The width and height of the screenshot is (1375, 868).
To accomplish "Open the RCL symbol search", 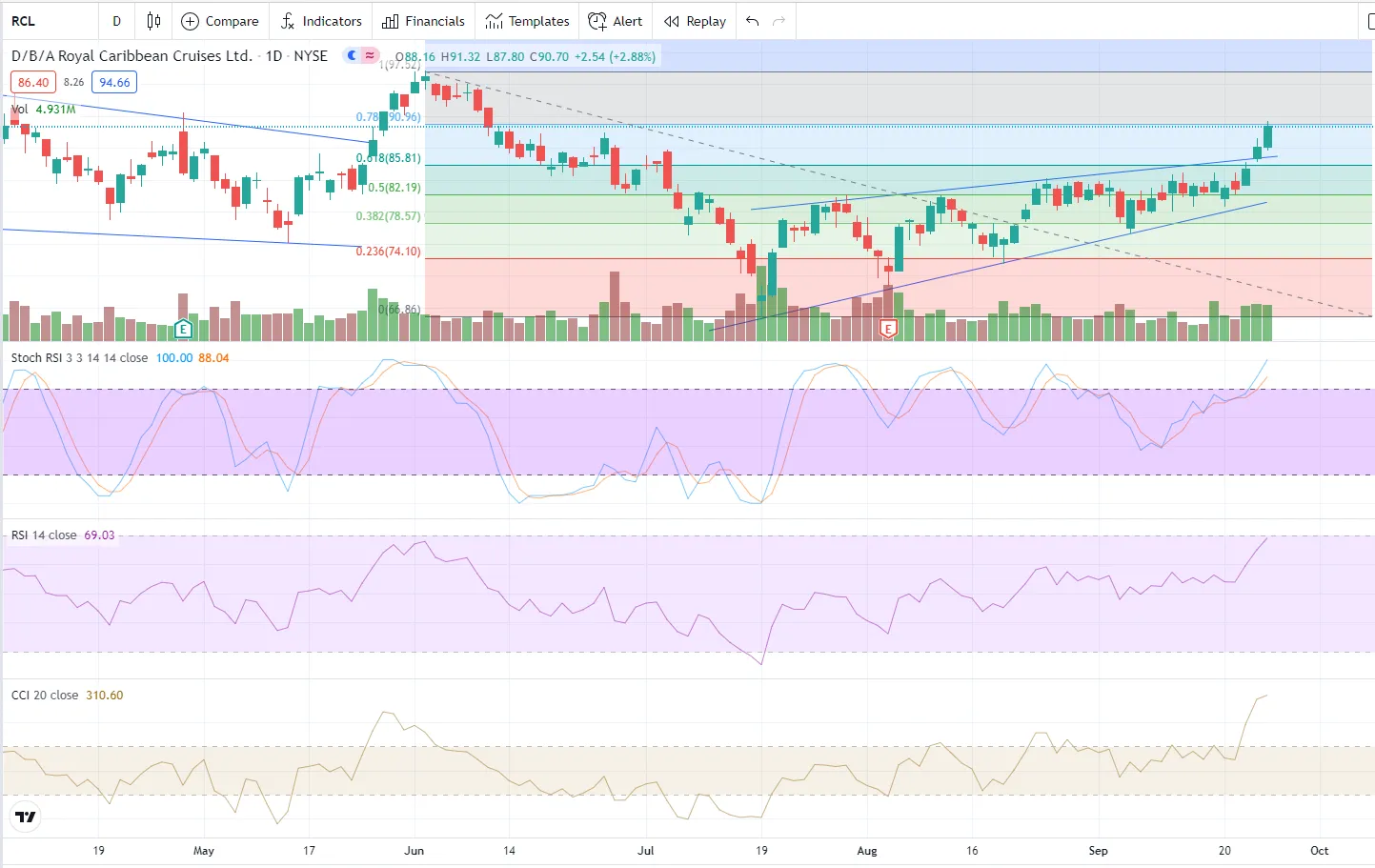I will coord(23,21).
